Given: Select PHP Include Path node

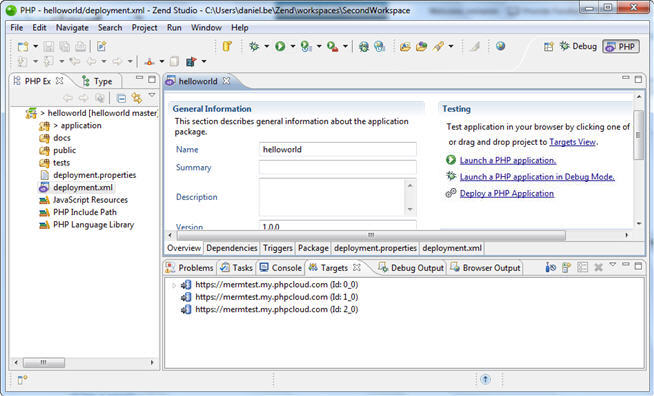Looking at the screenshot, I should tap(85, 212).
